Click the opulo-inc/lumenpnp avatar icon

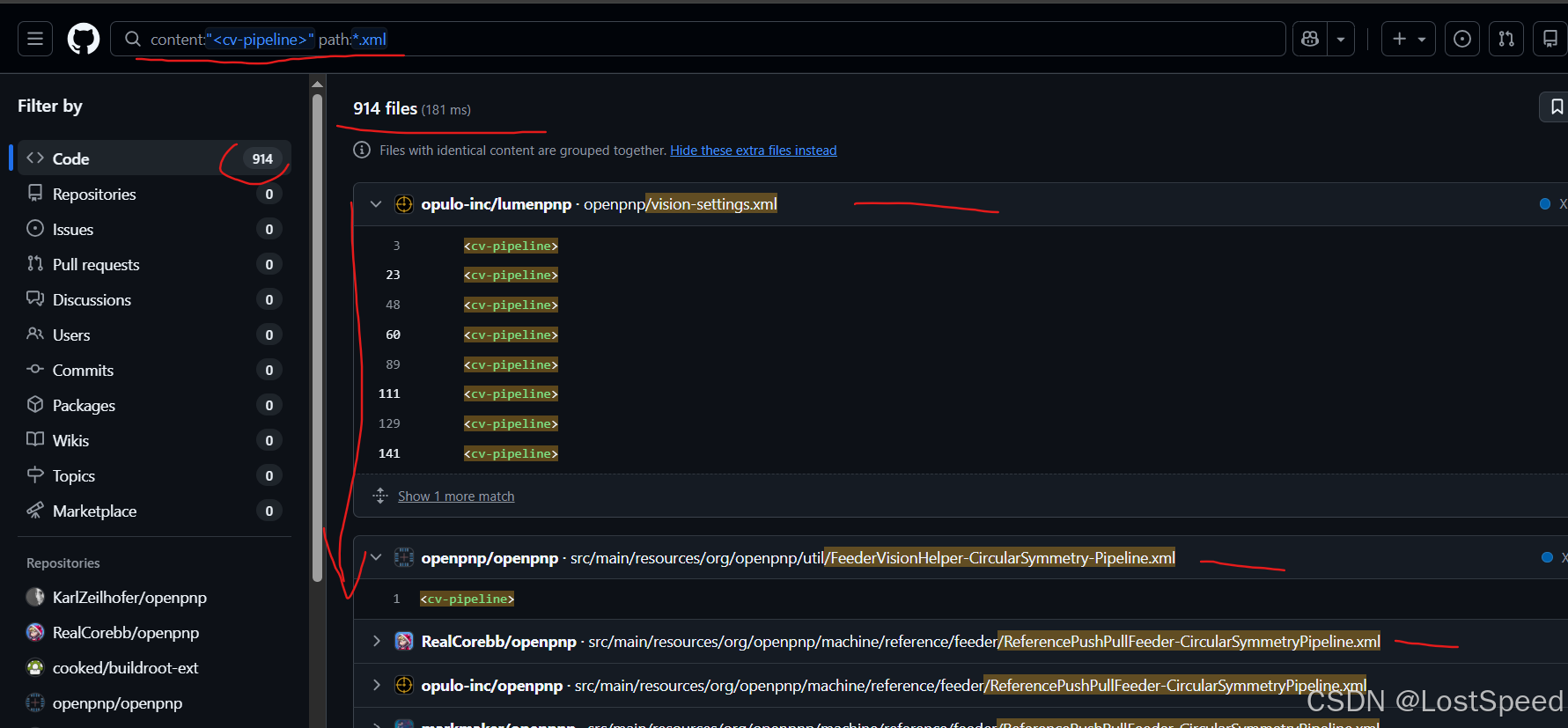404,204
